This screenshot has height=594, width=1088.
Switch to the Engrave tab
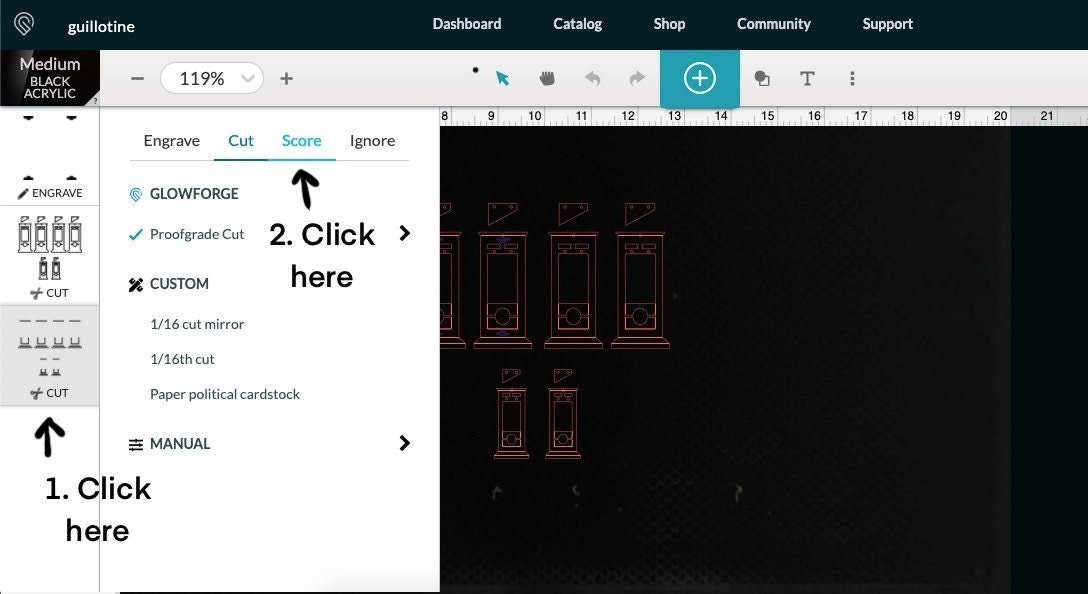pyautogui.click(x=171, y=141)
